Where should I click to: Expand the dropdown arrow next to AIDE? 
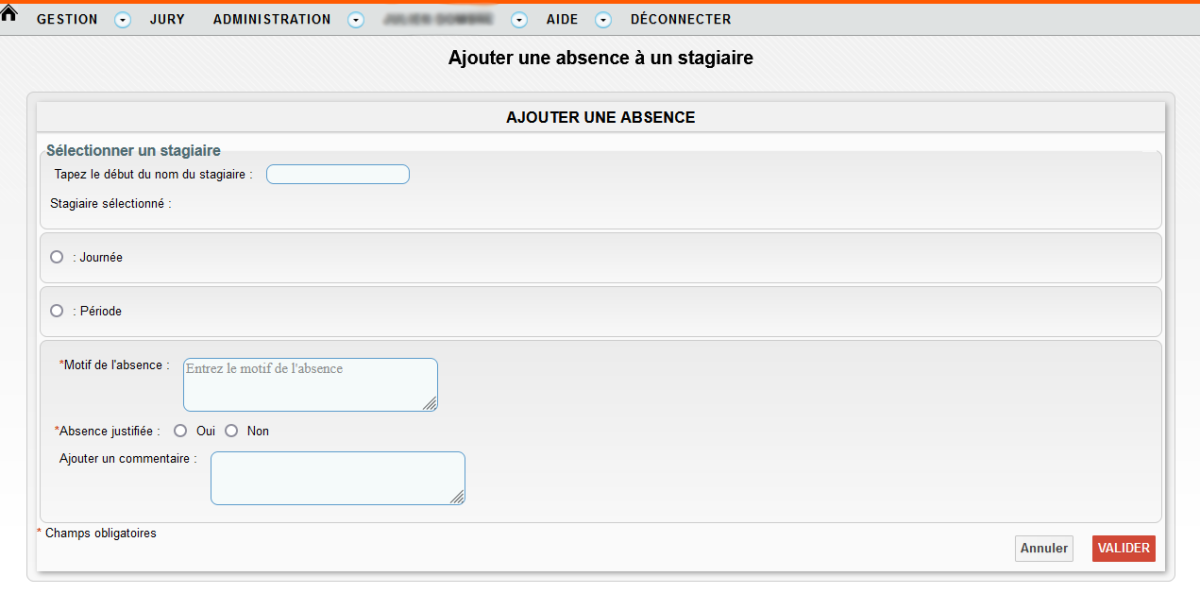pos(603,20)
